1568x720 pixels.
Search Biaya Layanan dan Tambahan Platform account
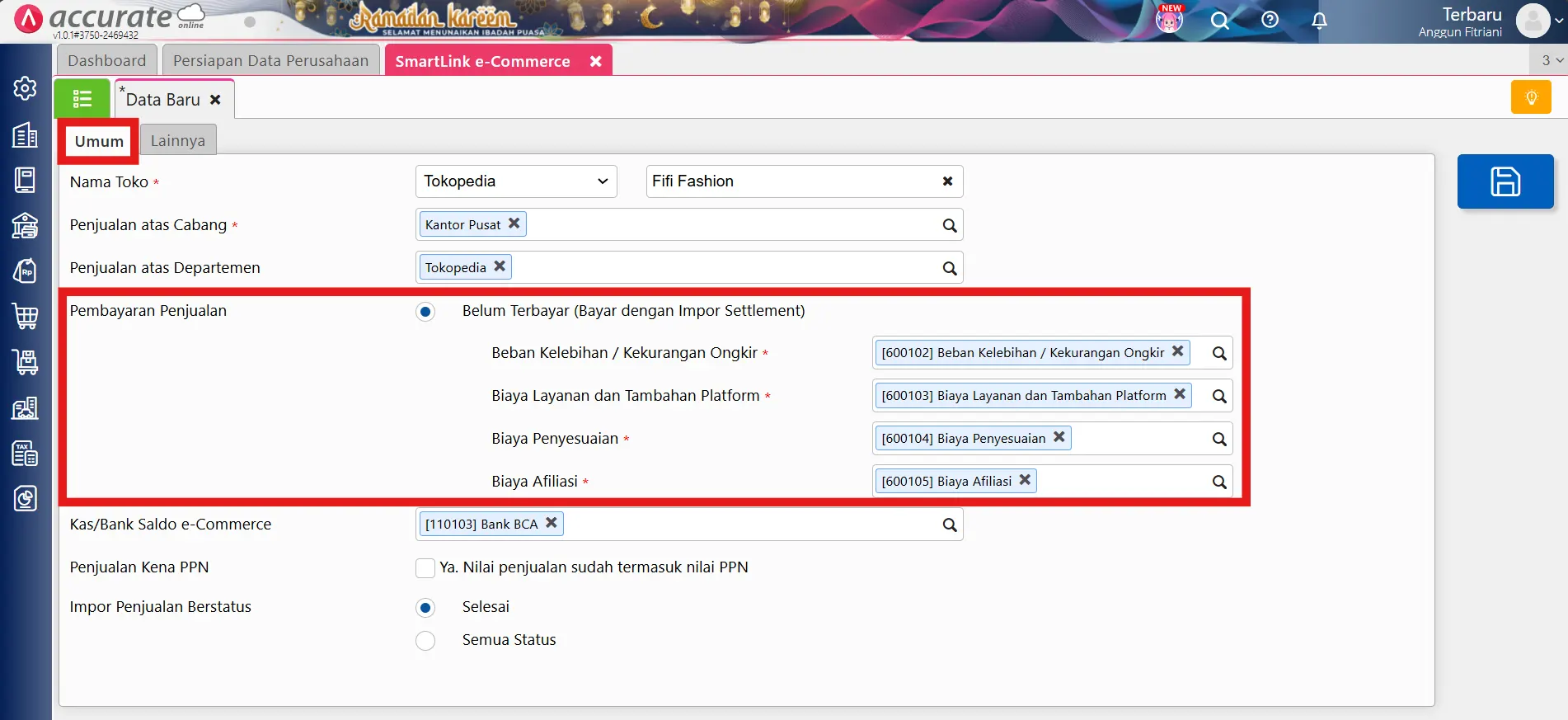coord(1219,396)
